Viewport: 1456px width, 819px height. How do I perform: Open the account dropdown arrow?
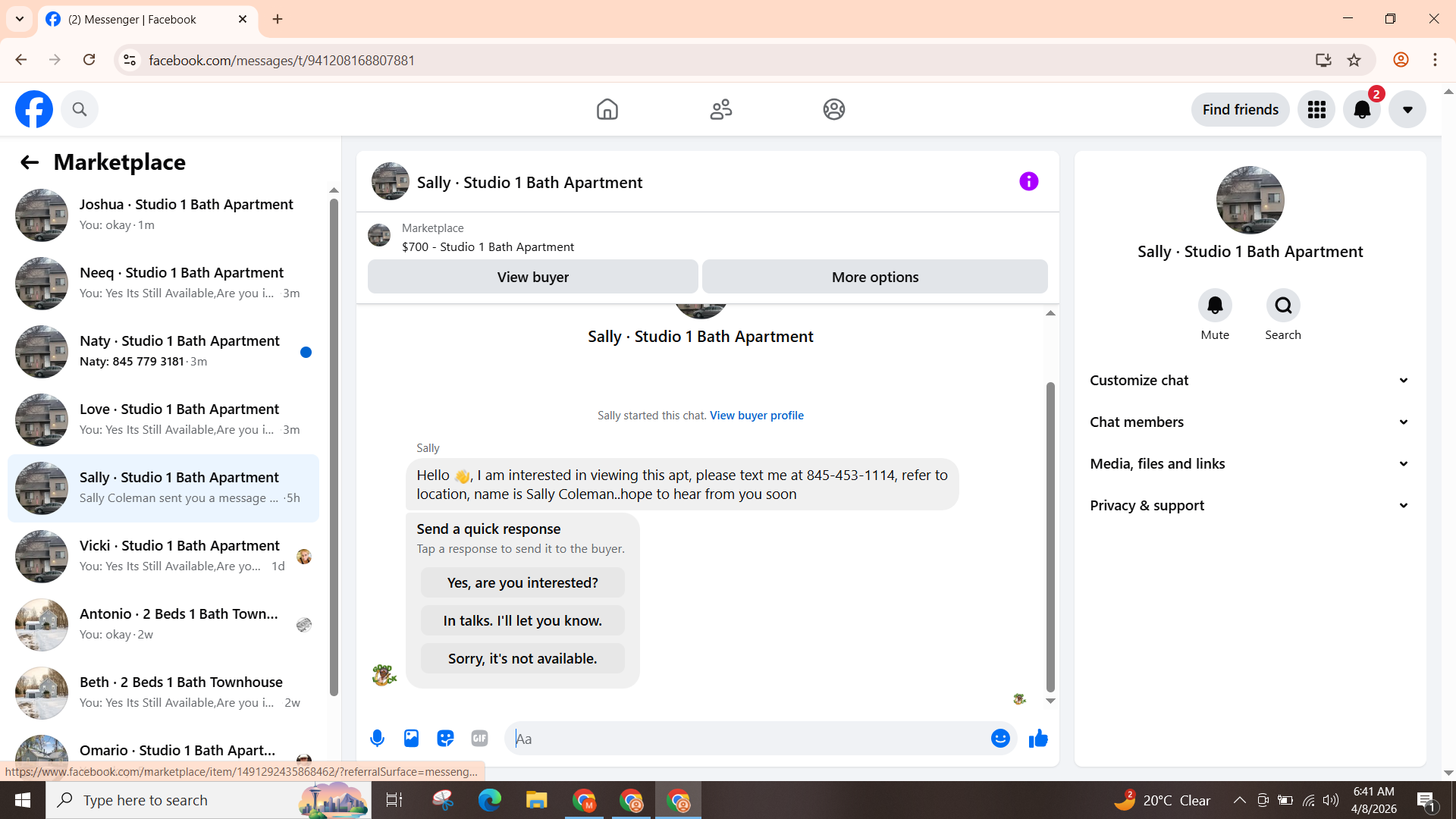coord(1407,110)
